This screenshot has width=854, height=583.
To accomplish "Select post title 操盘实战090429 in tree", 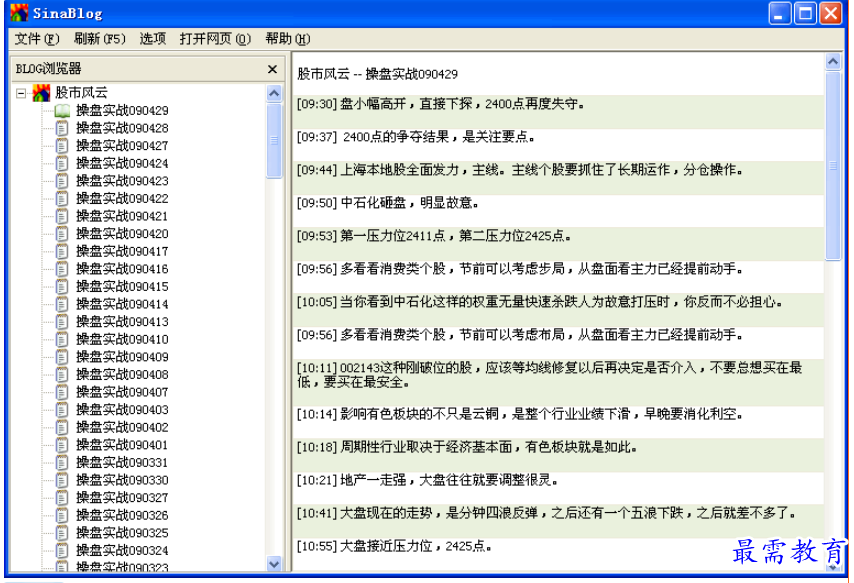I will click(x=122, y=111).
